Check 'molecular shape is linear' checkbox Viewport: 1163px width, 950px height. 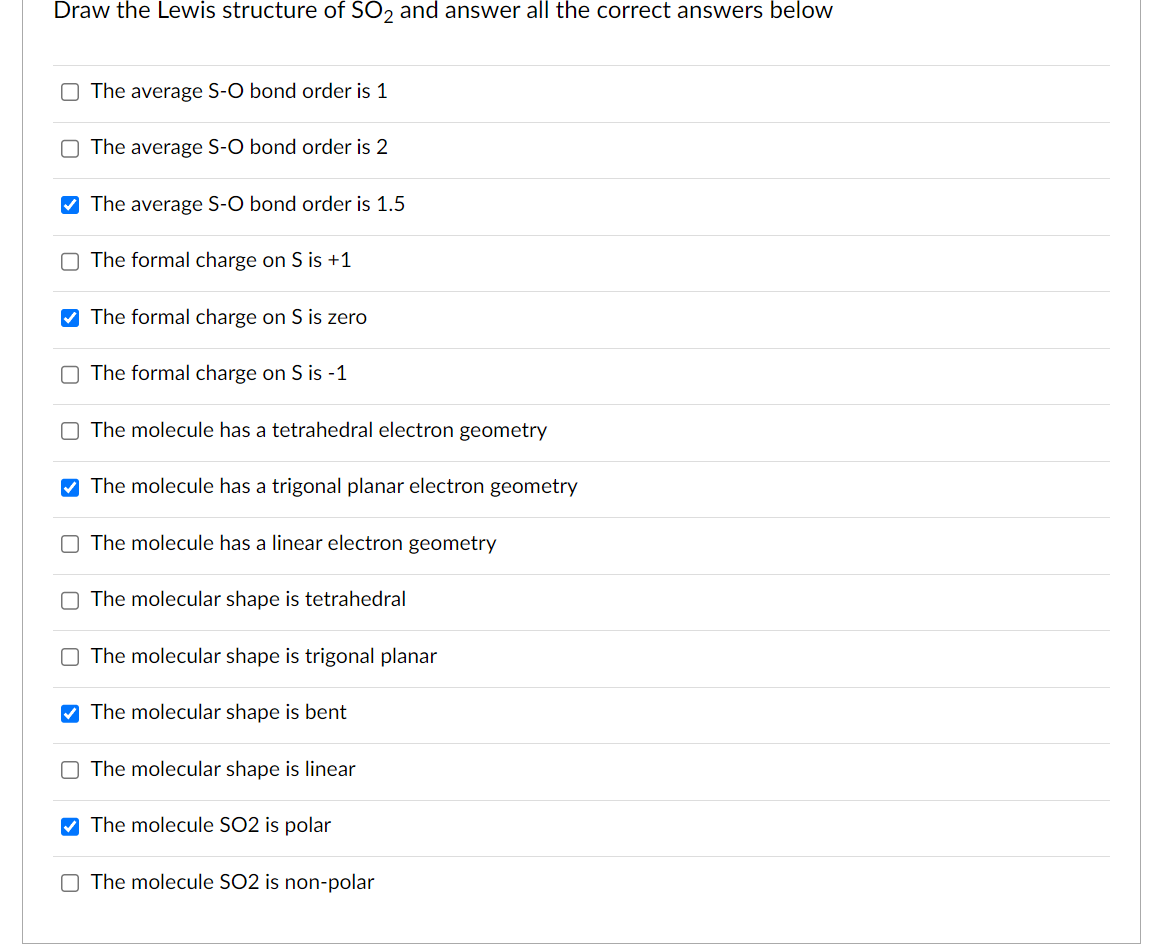click(70, 770)
